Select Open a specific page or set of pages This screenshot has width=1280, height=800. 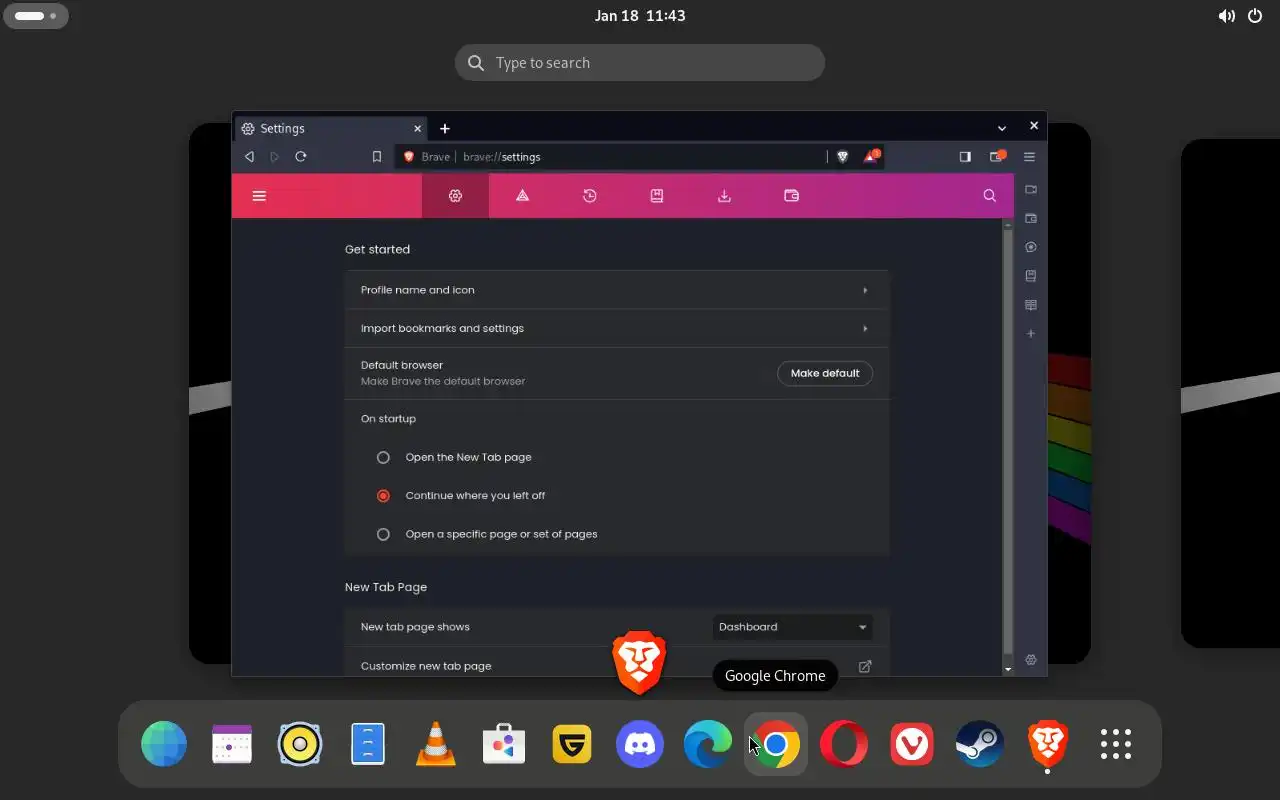click(x=383, y=534)
